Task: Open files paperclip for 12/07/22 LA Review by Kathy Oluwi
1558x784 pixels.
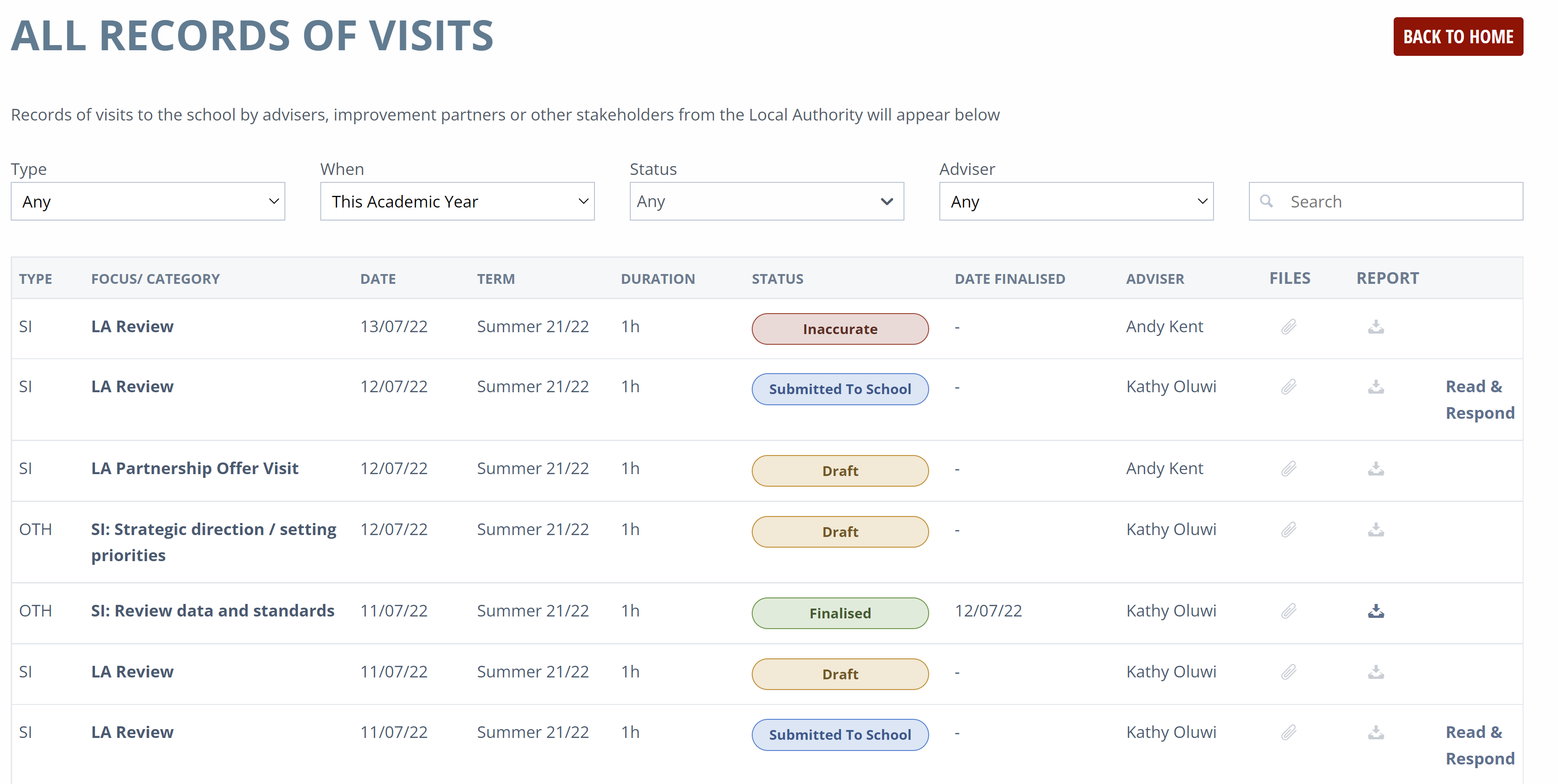Action: tap(1288, 387)
